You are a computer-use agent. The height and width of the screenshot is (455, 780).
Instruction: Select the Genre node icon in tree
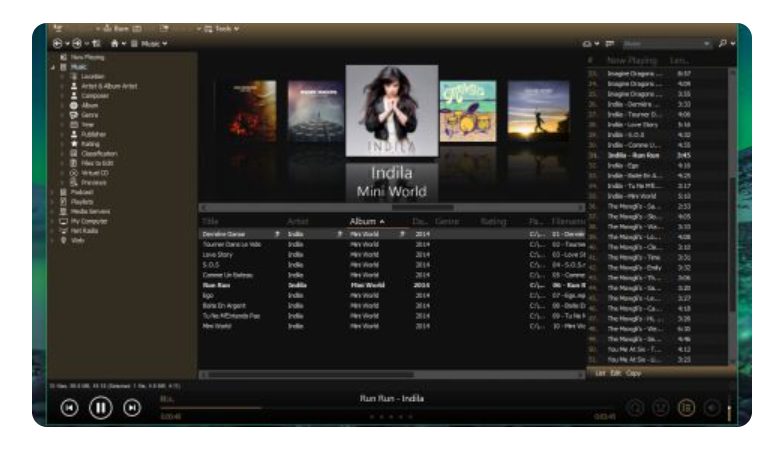pyautogui.click(x=74, y=115)
